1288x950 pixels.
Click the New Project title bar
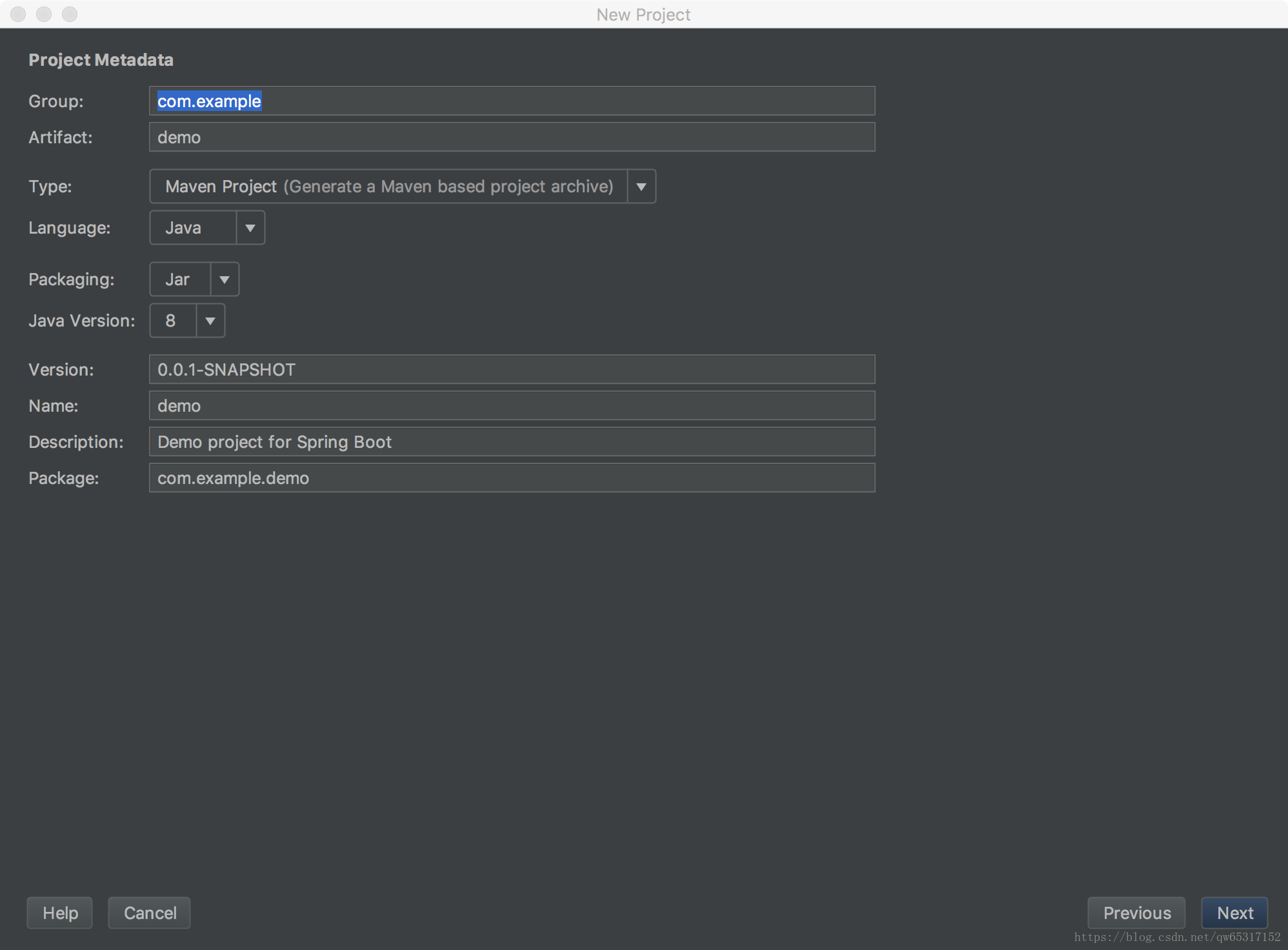coord(643,14)
